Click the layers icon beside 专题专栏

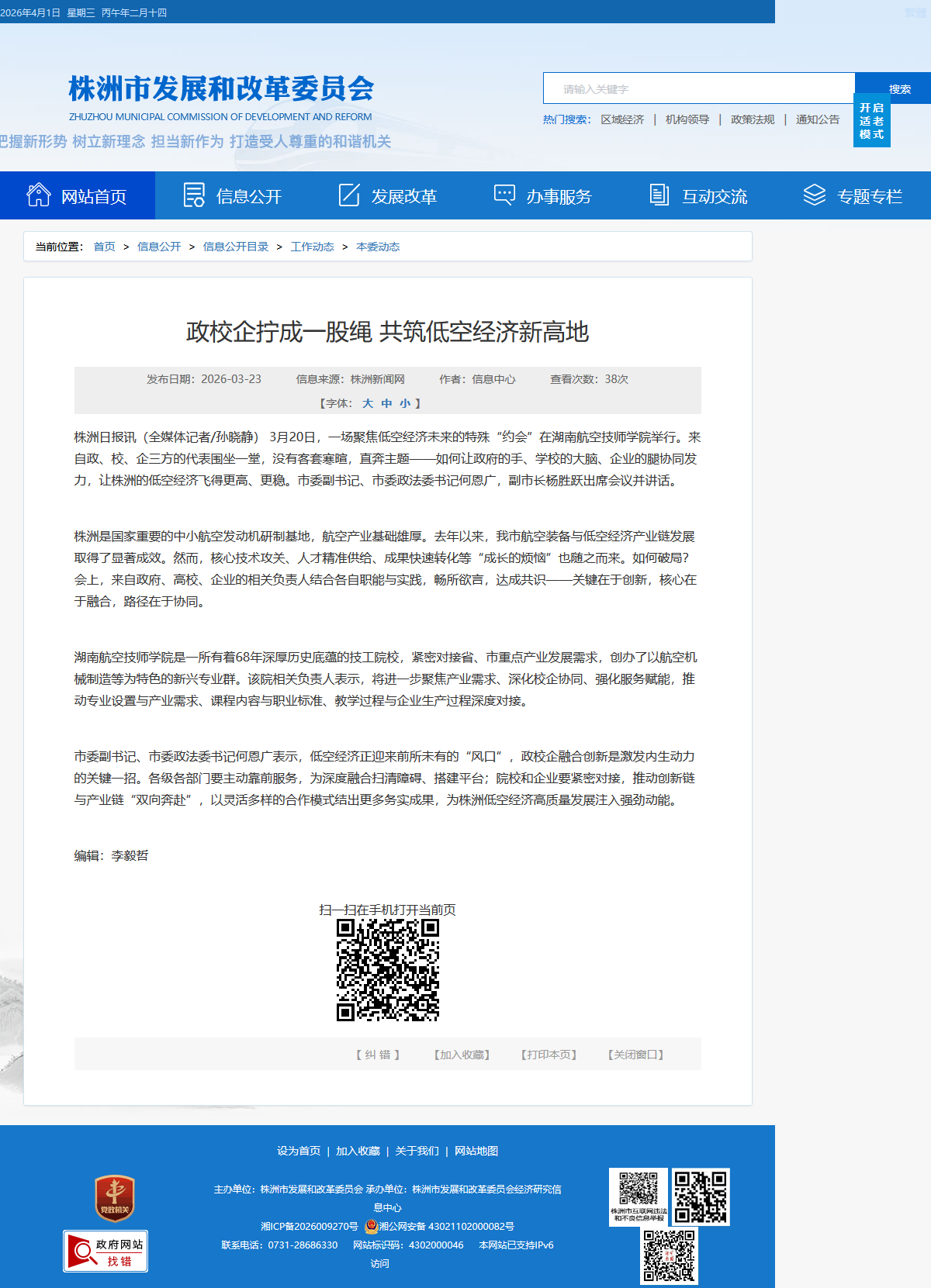coord(814,195)
